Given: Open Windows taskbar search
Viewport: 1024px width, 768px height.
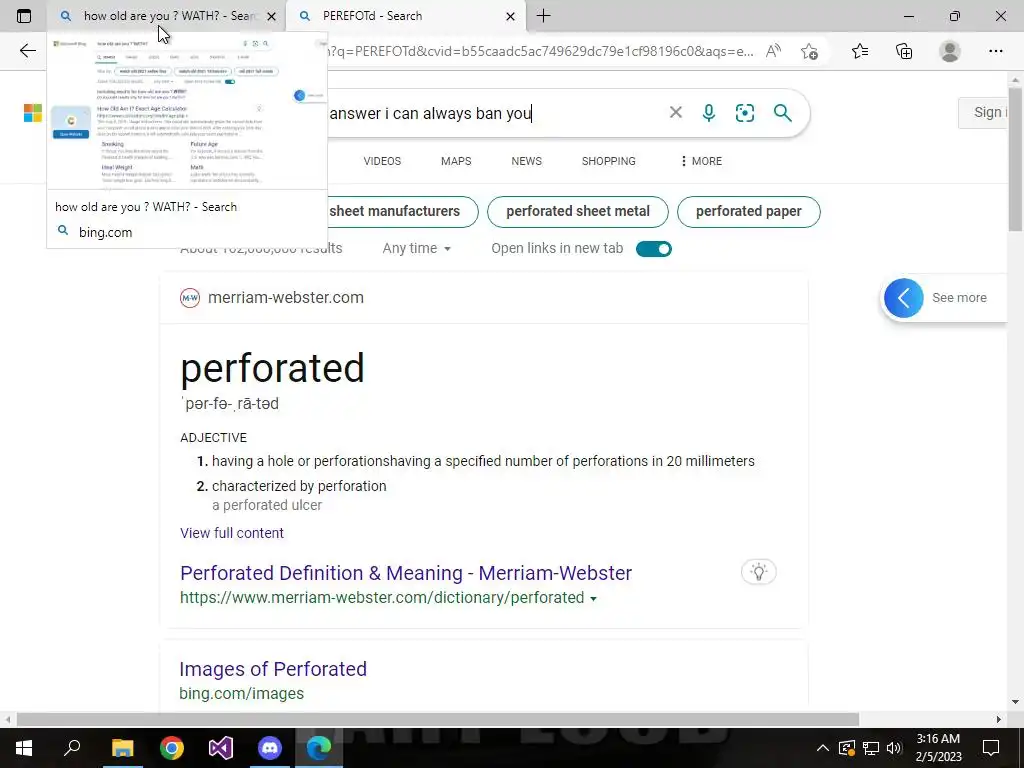Looking at the screenshot, I should (x=72, y=748).
